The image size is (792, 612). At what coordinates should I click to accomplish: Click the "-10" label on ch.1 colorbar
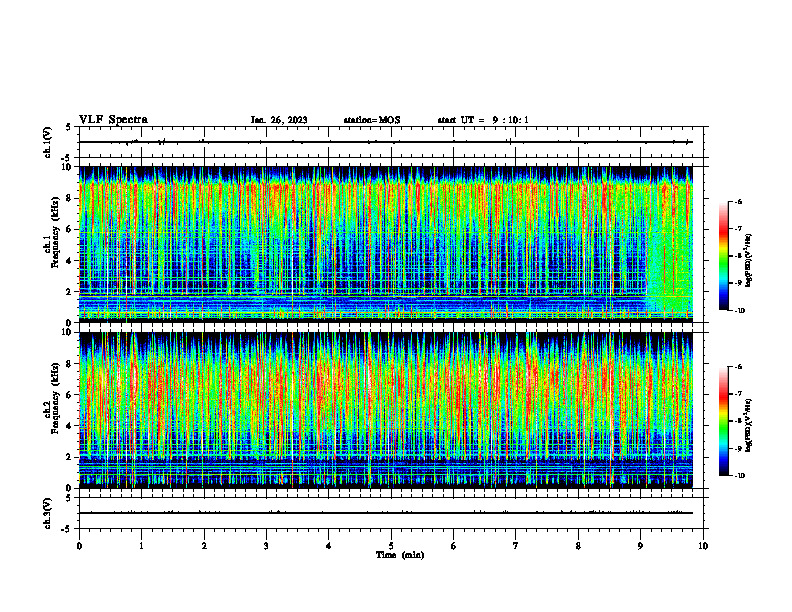click(x=739, y=311)
